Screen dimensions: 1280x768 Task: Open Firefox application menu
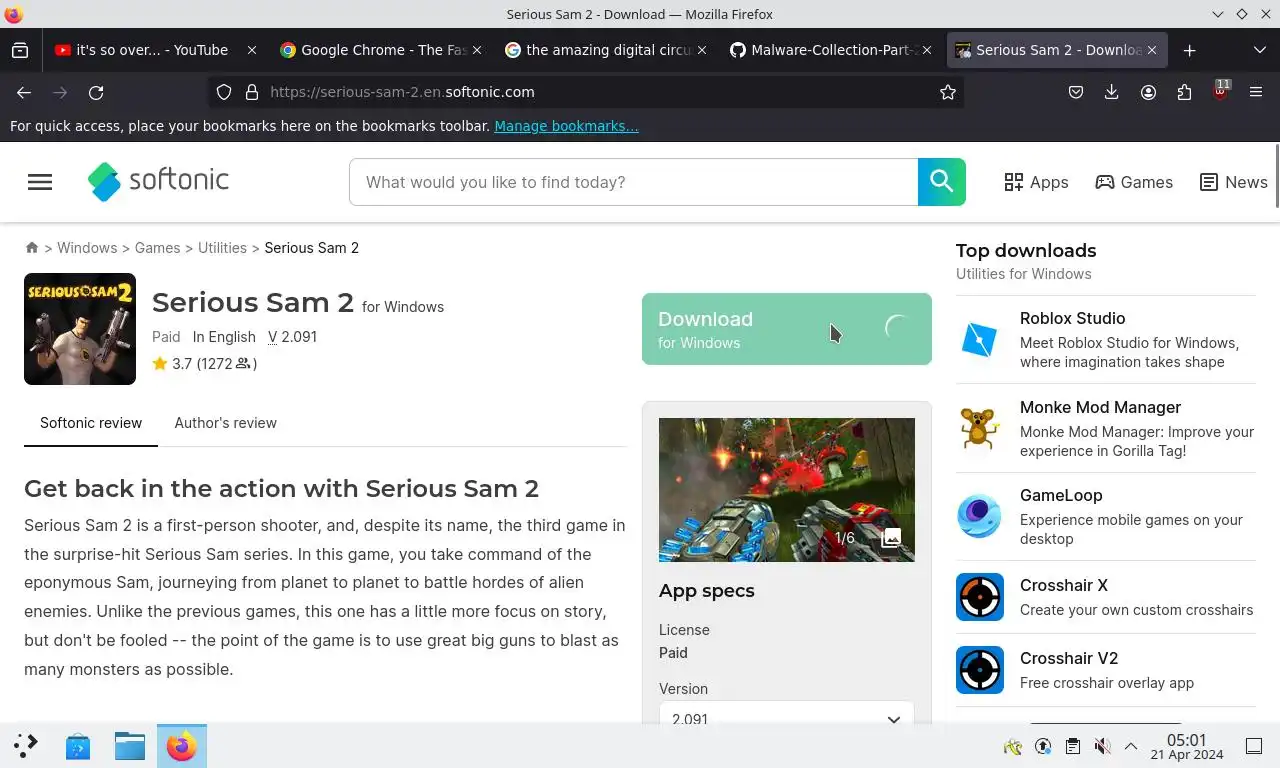pyautogui.click(x=1256, y=92)
